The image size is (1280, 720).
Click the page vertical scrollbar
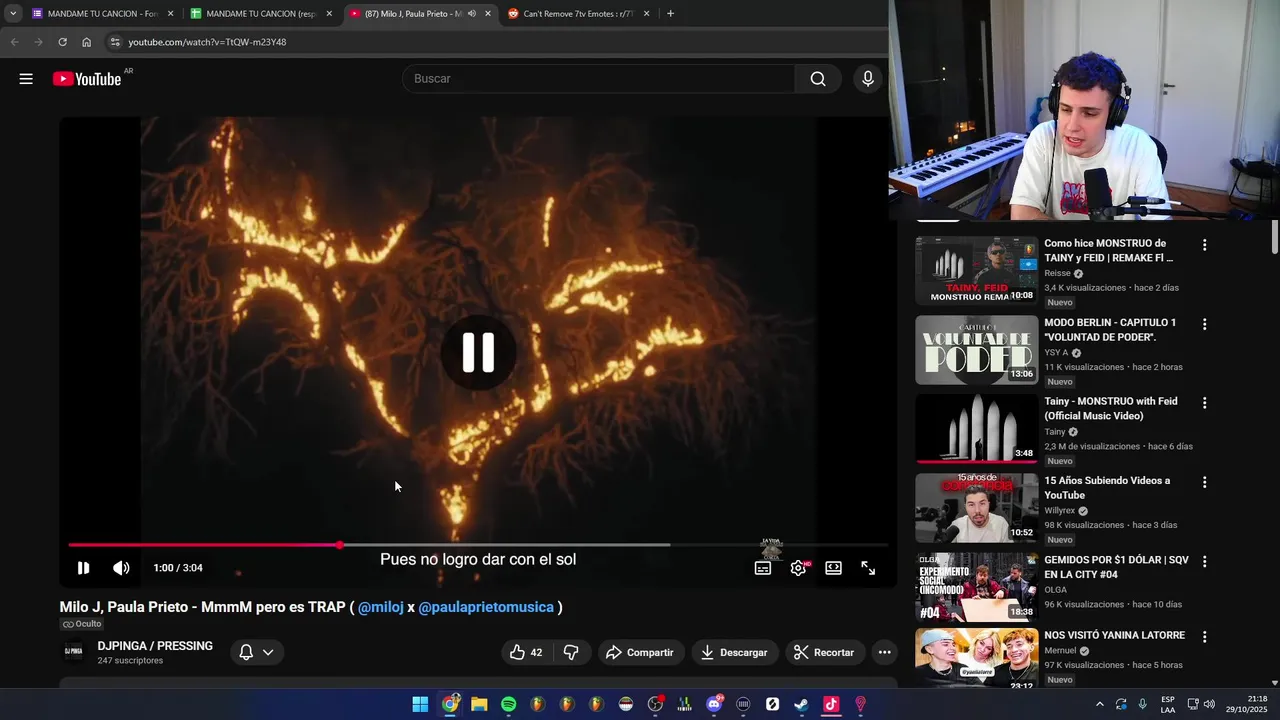[1275, 237]
